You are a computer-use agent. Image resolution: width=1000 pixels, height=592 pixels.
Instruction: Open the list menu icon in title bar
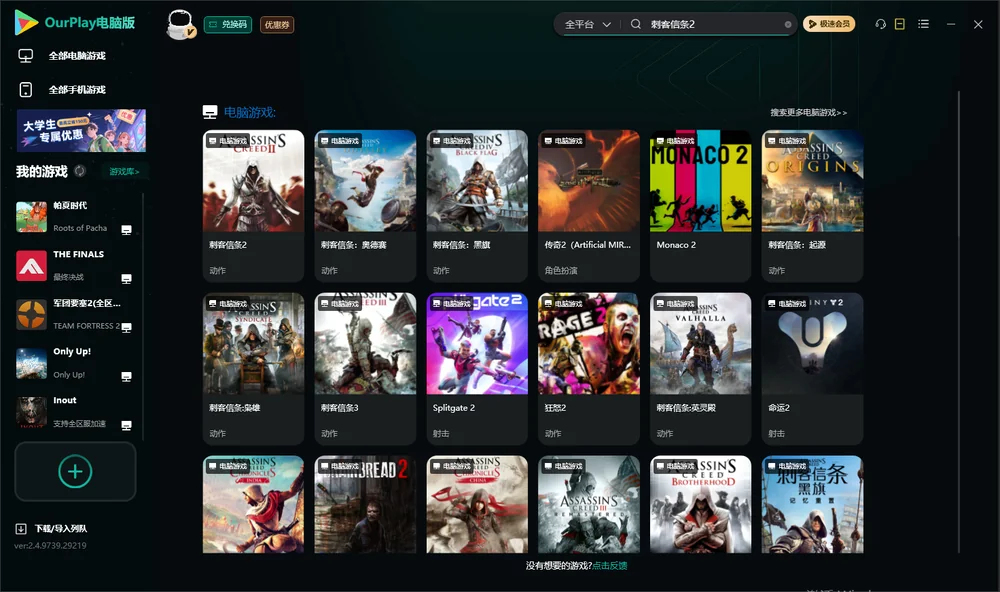923,24
